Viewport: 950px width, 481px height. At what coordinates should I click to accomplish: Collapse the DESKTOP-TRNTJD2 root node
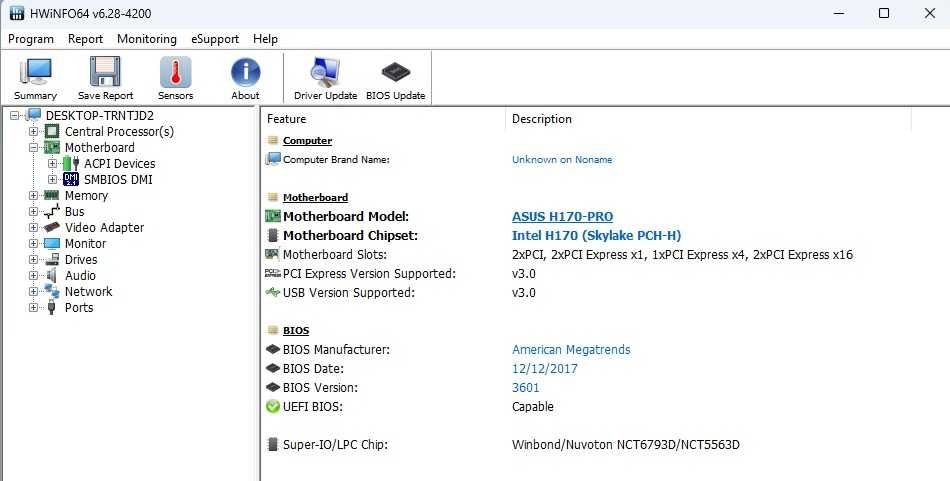15,115
